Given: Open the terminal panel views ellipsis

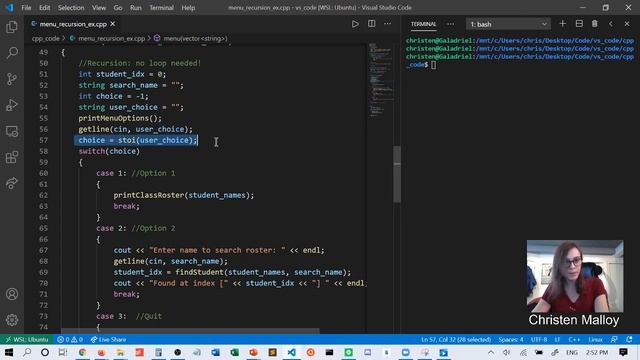Looking at the screenshot, I should (x=450, y=24).
